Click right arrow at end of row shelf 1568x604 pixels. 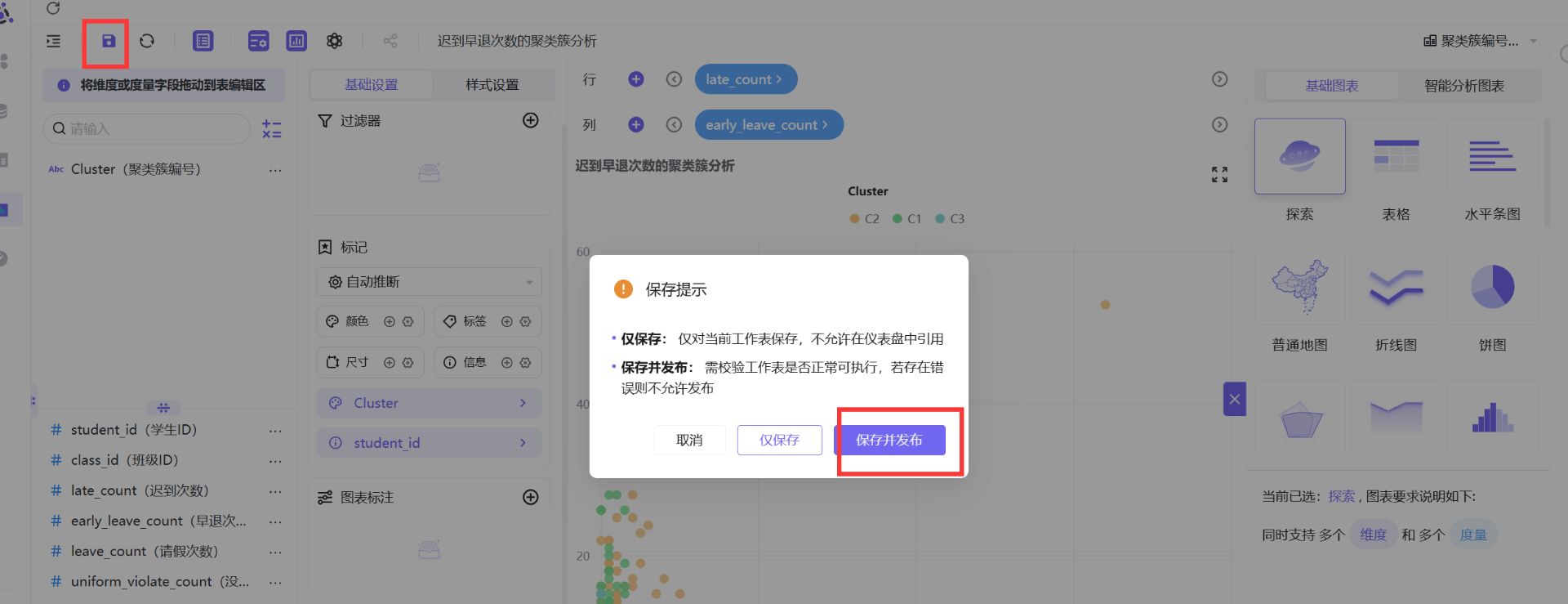click(x=1219, y=79)
